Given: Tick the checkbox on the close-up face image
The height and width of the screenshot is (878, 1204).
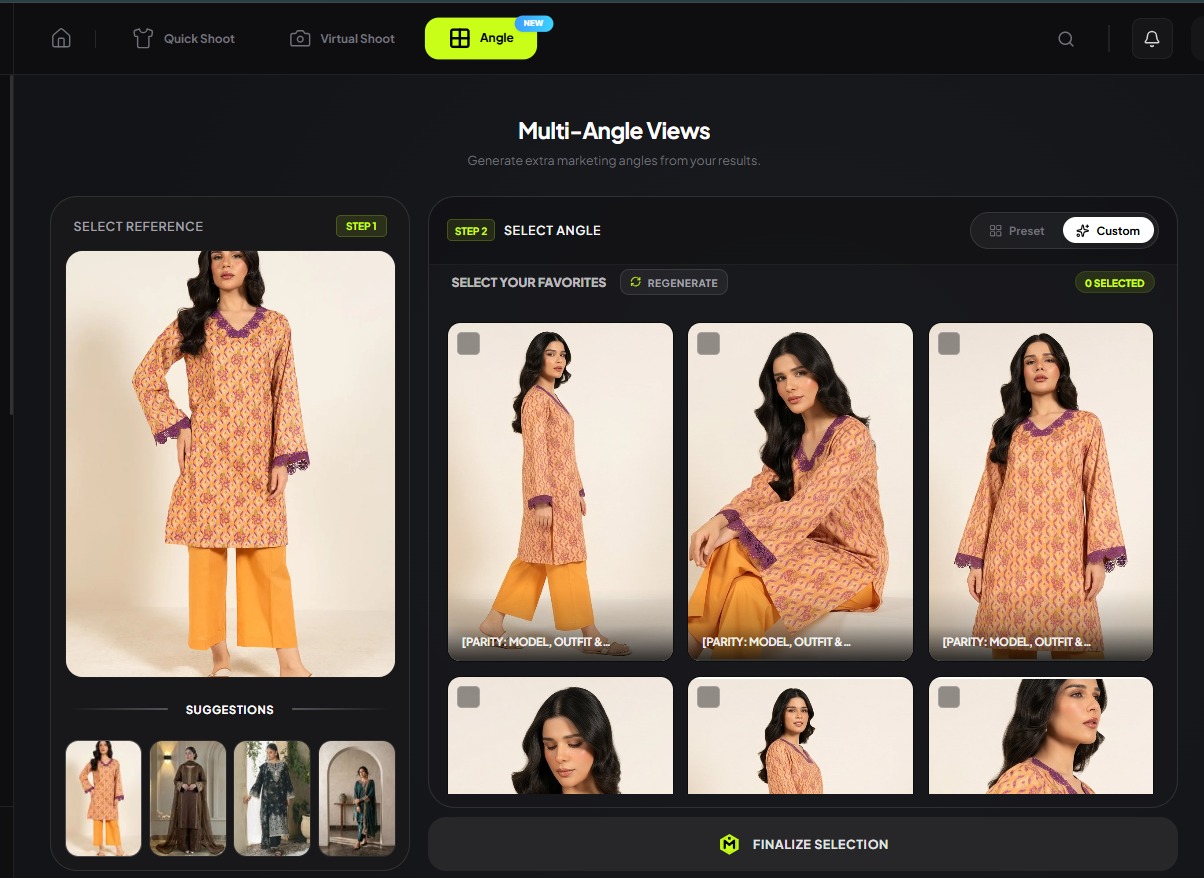Looking at the screenshot, I should click(x=468, y=697).
